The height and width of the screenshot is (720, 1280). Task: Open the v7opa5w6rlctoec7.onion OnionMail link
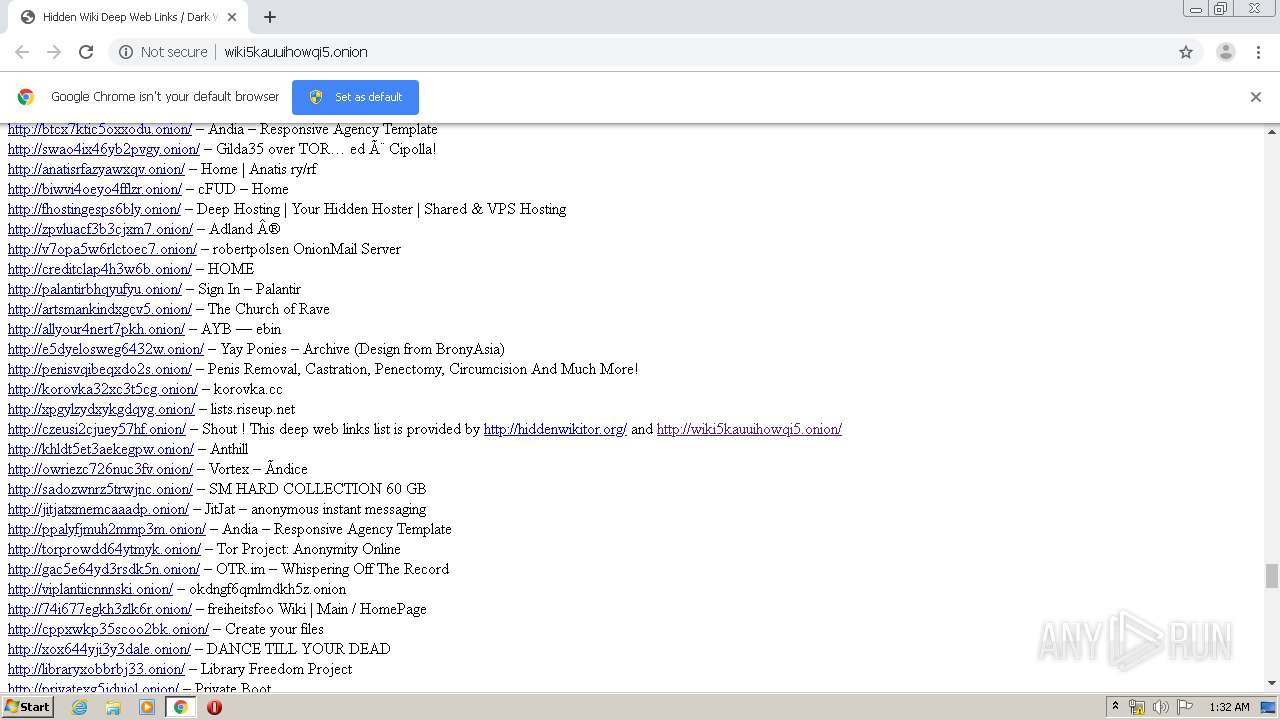tap(102, 249)
